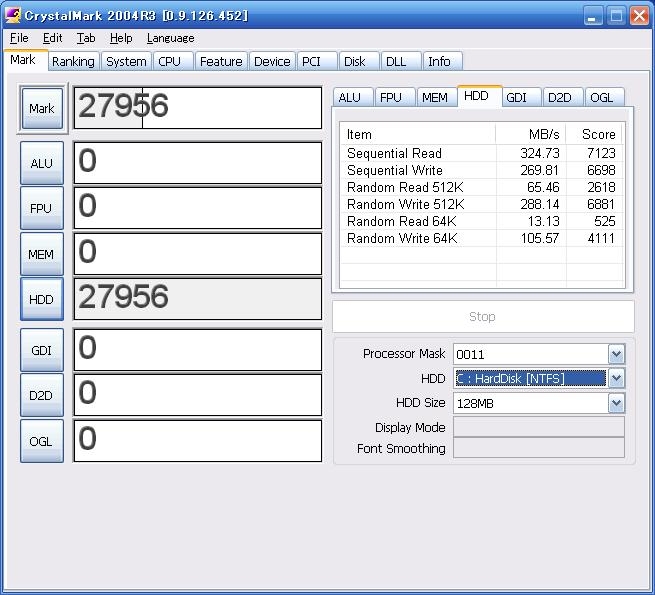Expand the HDD drive dropdown arrow
The width and height of the screenshot is (655, 595).
(617, 379)
